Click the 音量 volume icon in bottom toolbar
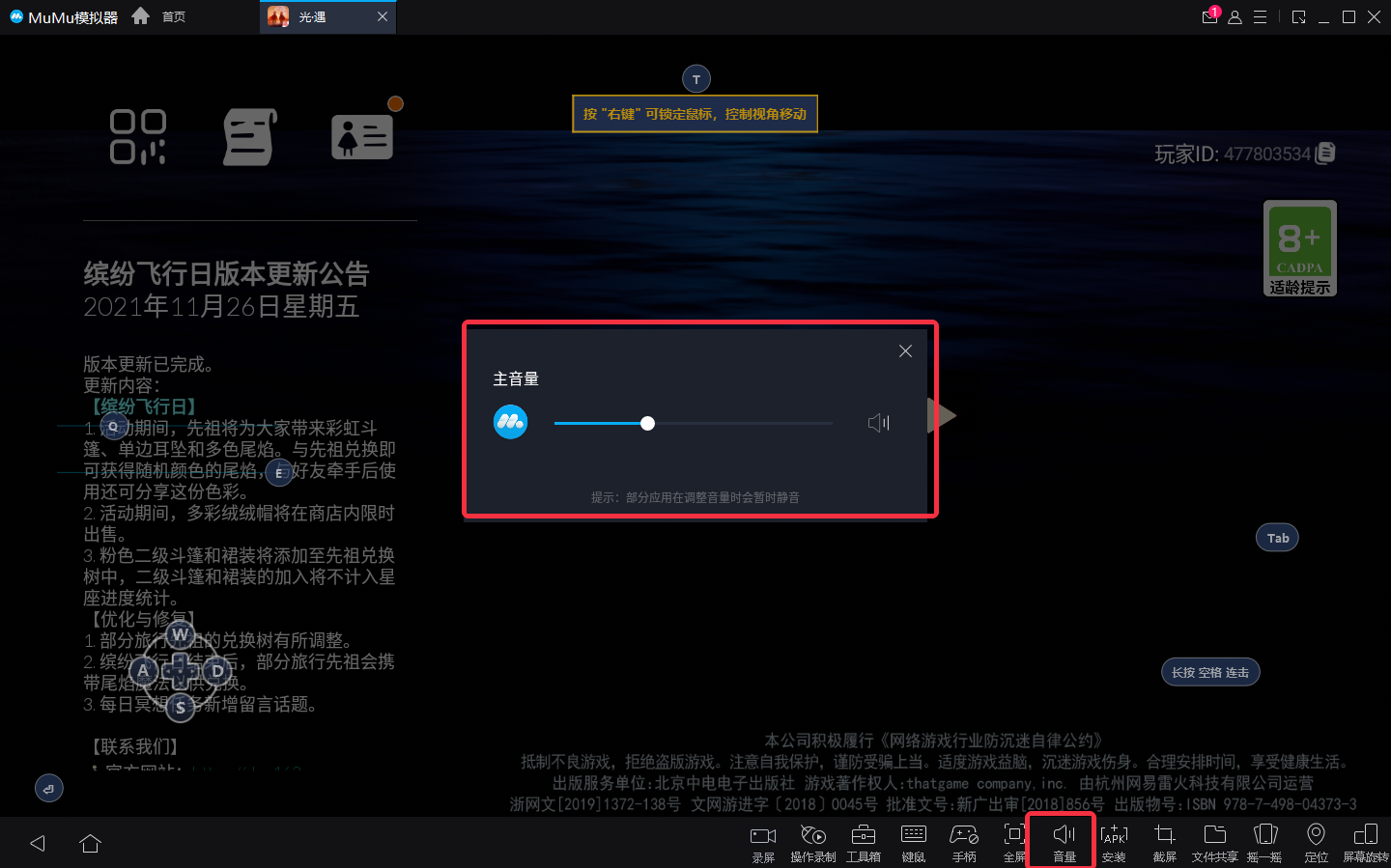This screenshot has height=868, width=1391. point(1065,842)
